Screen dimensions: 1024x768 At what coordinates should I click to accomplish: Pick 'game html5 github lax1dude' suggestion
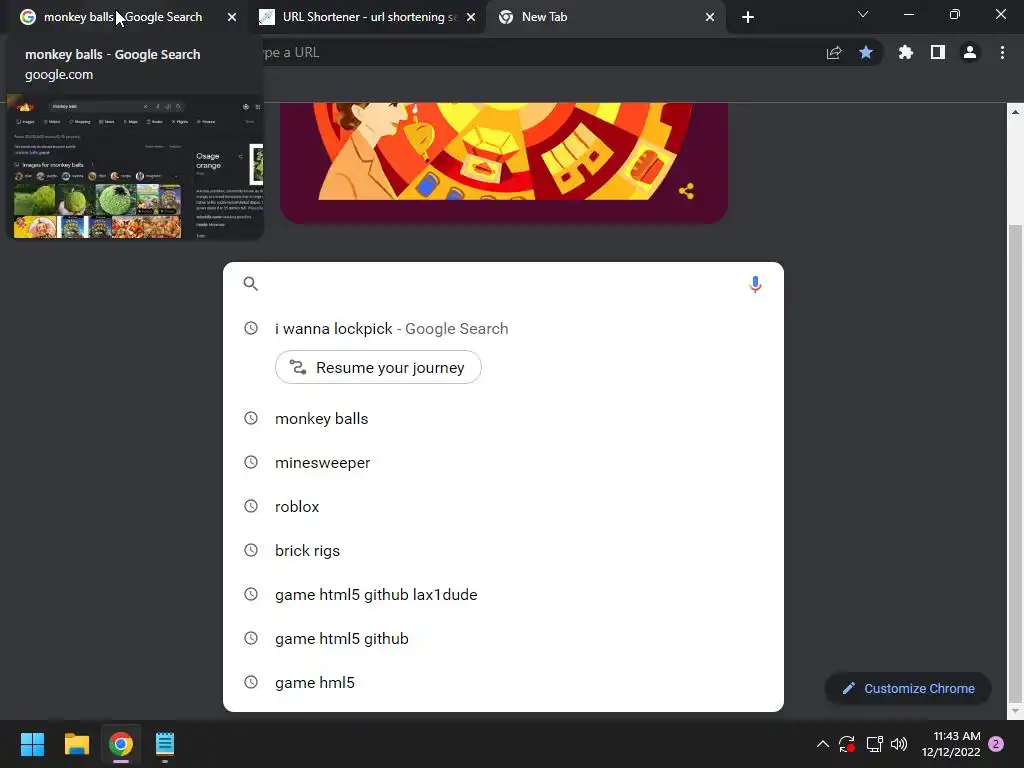(503, 594)
